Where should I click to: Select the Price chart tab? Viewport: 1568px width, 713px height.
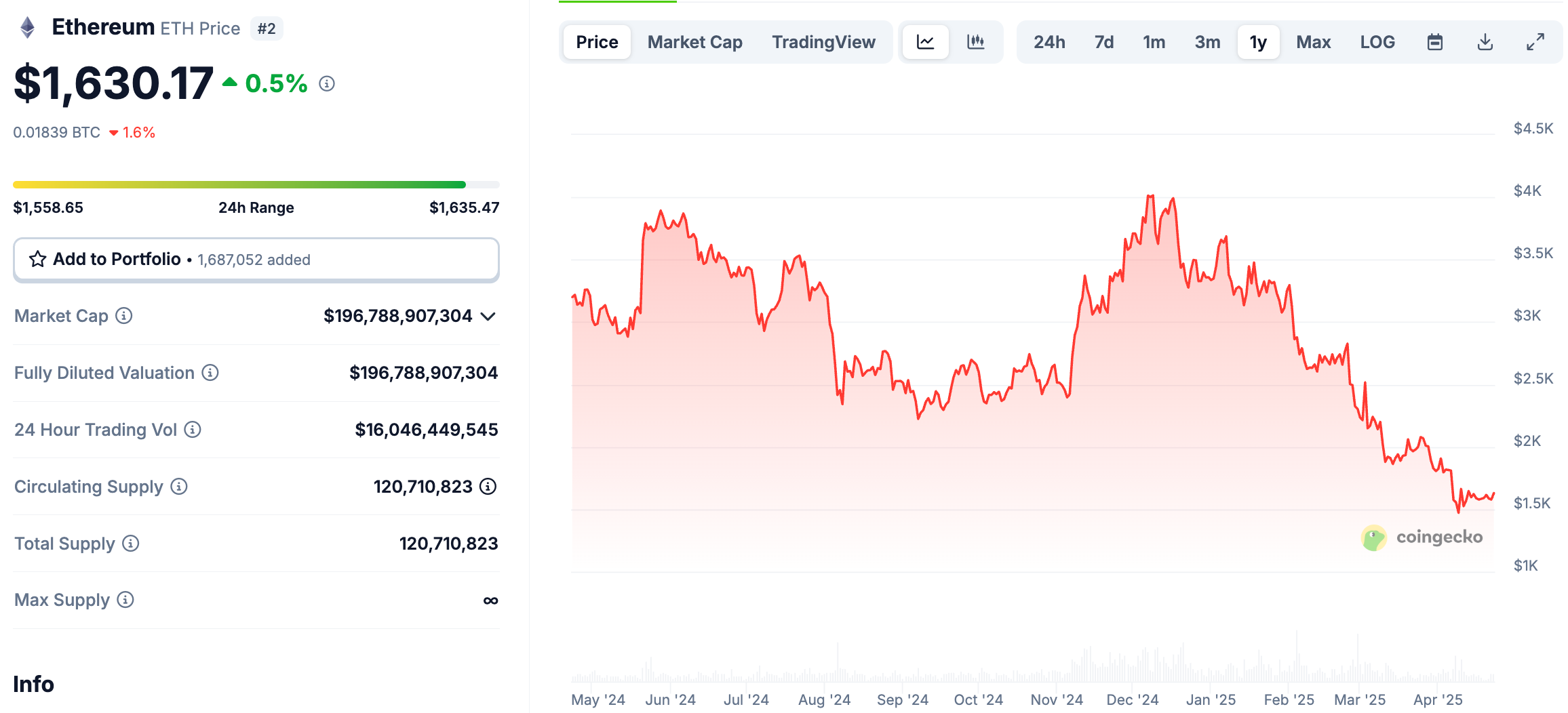[597, 42]
